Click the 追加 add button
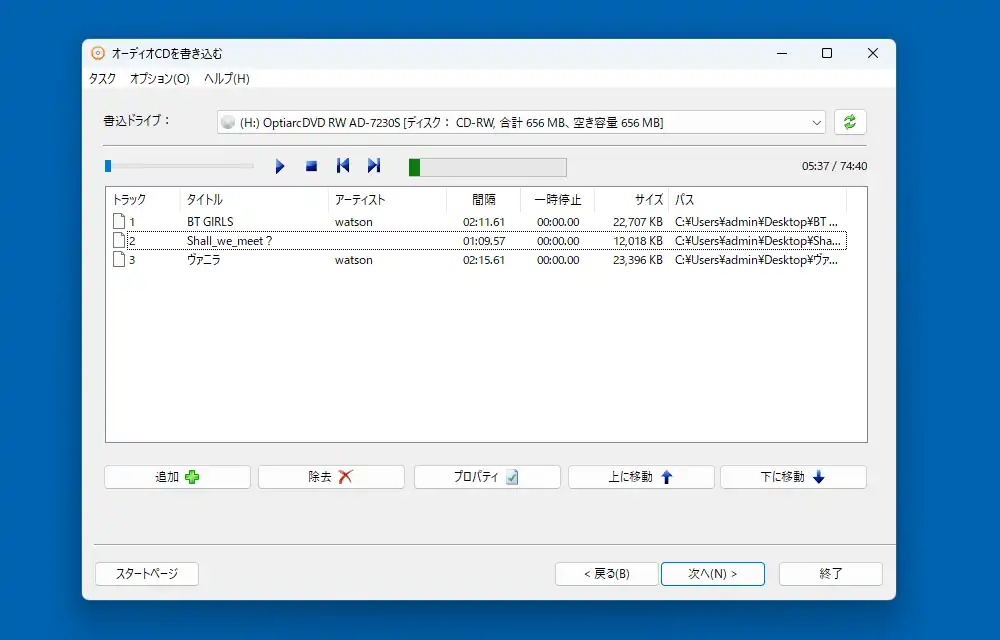Image resolution: width=1000 pixels, height=640 pixels. (177, 477)
